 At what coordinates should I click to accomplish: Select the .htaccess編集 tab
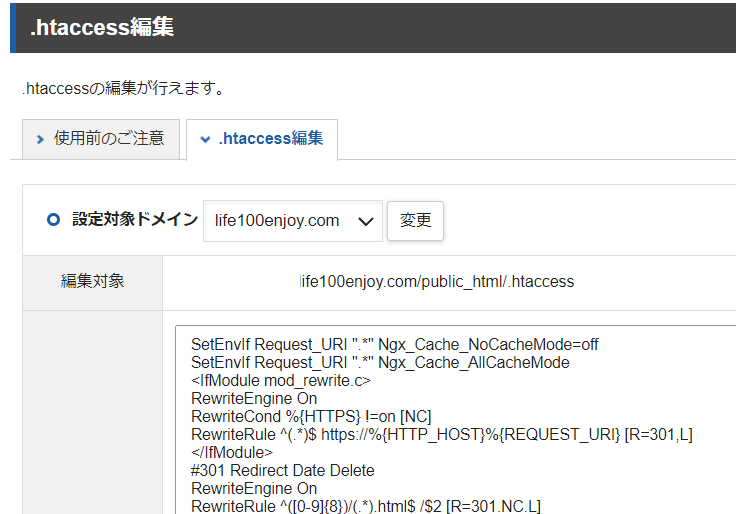262,139
